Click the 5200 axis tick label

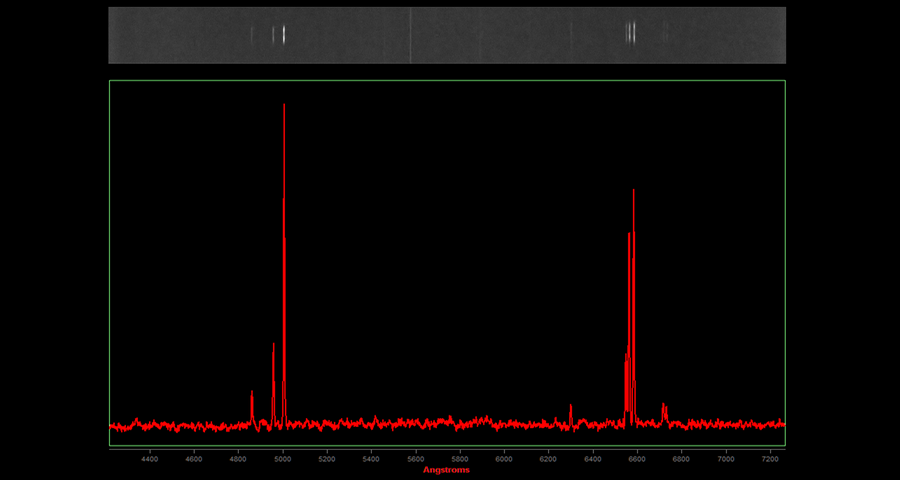pyautogui.click(x=327, y=459)
